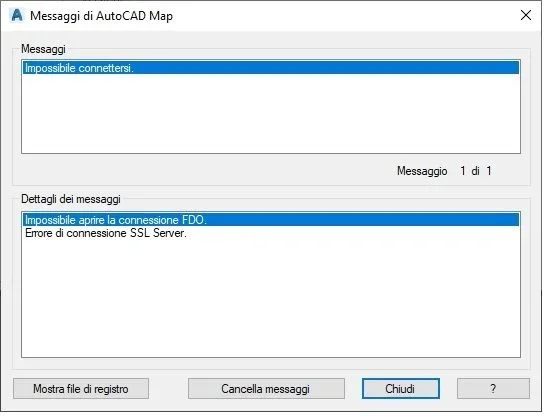Open help with the ? button
The height and width of the screenshot is (416, 546).
tap(493, 388)
